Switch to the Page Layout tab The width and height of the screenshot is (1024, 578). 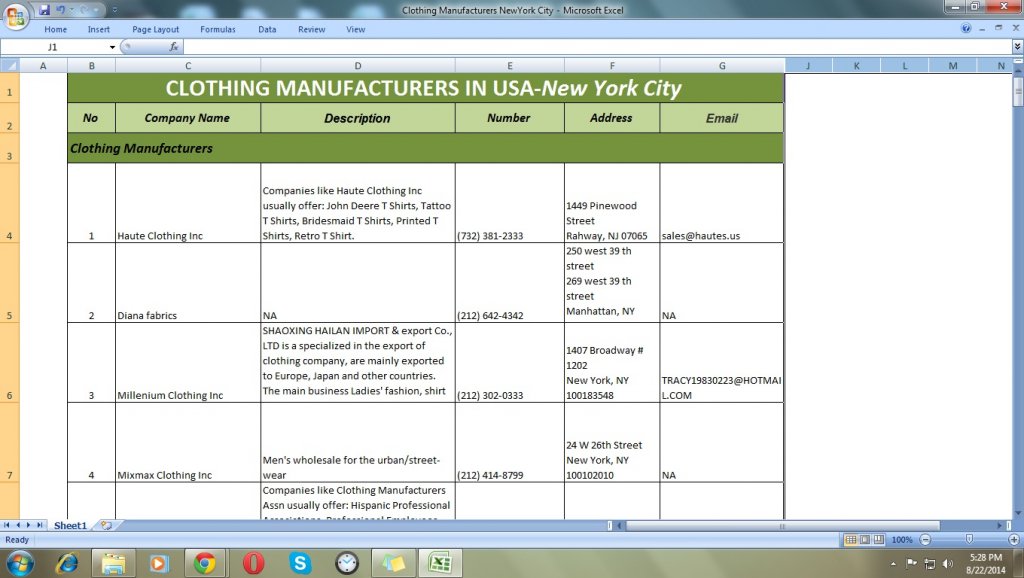[155, 29]
